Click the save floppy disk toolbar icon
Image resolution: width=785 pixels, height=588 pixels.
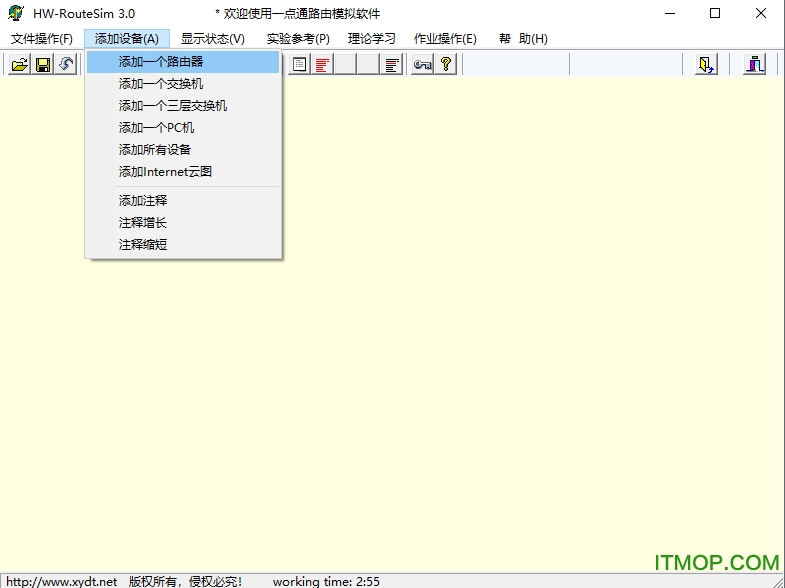point(43,64)
